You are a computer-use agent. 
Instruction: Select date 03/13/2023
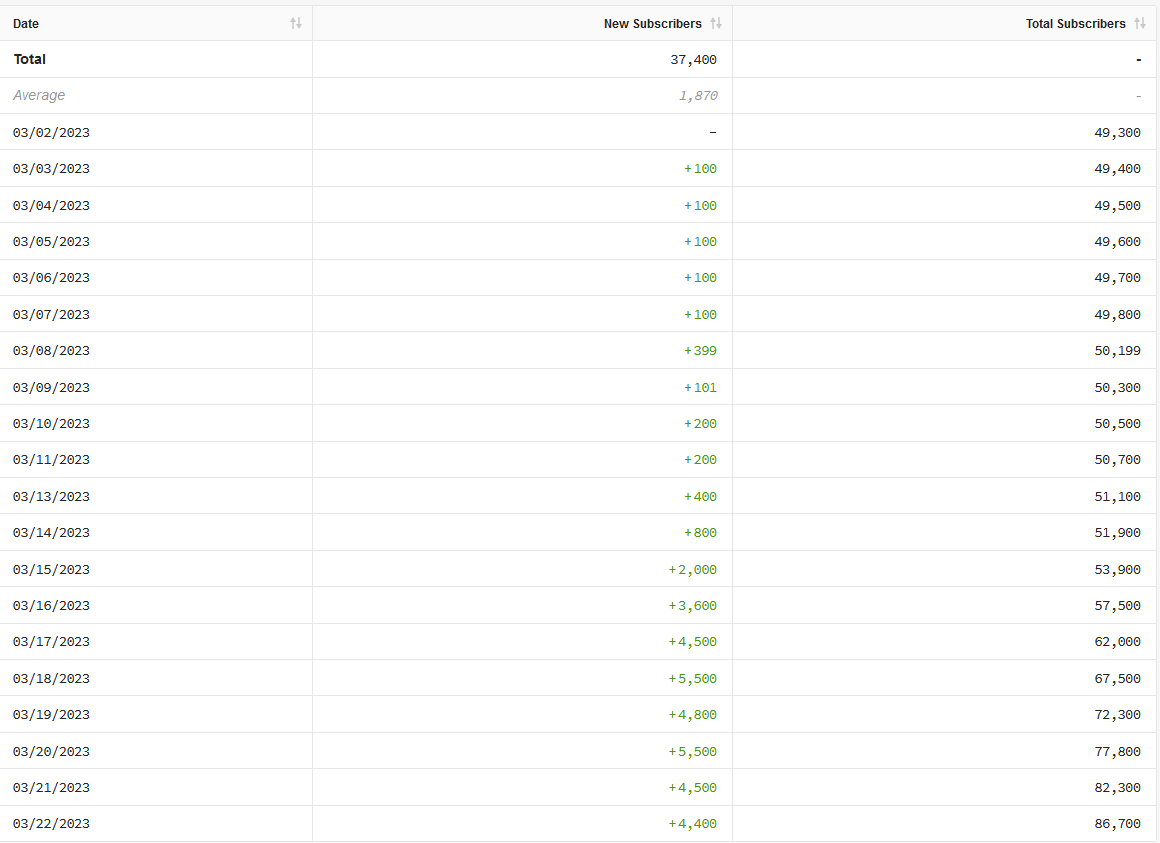click(51, 497)
